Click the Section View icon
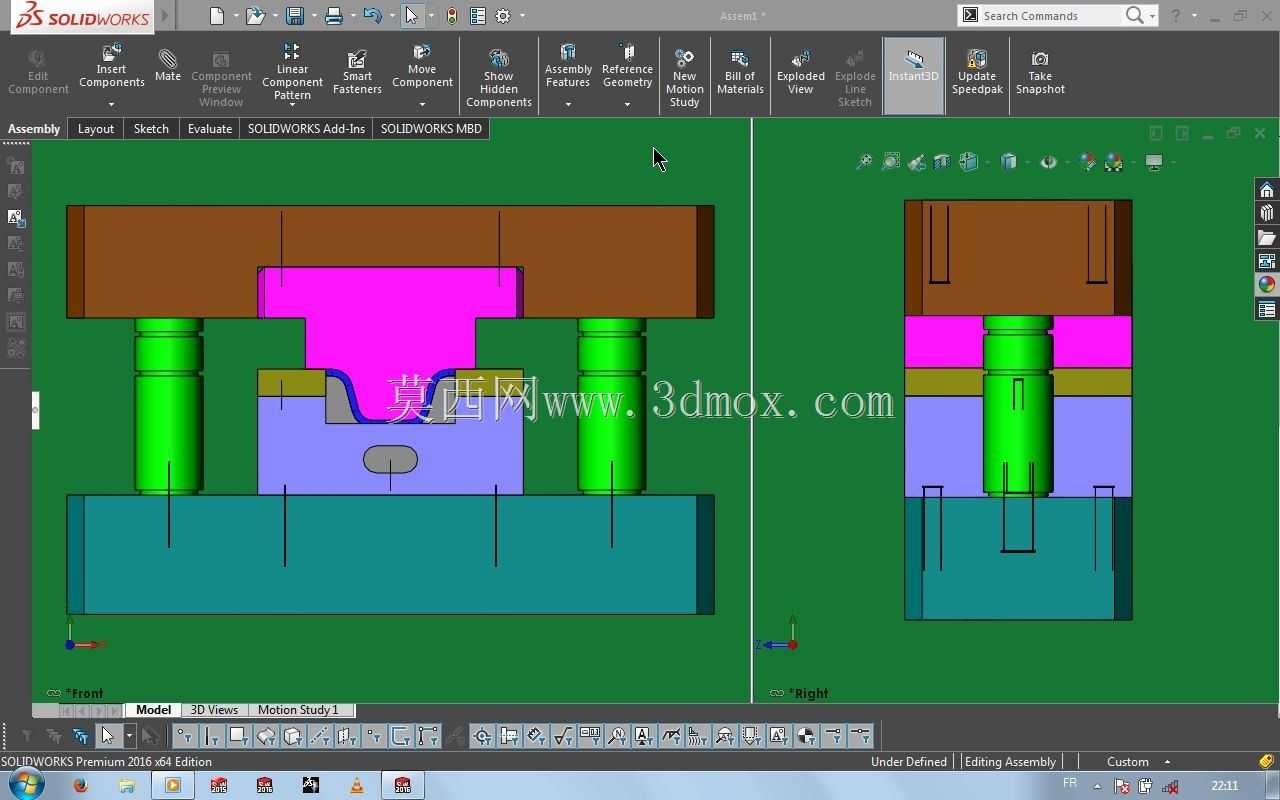Screen dimensions: 1280x800 coord(942,162)
